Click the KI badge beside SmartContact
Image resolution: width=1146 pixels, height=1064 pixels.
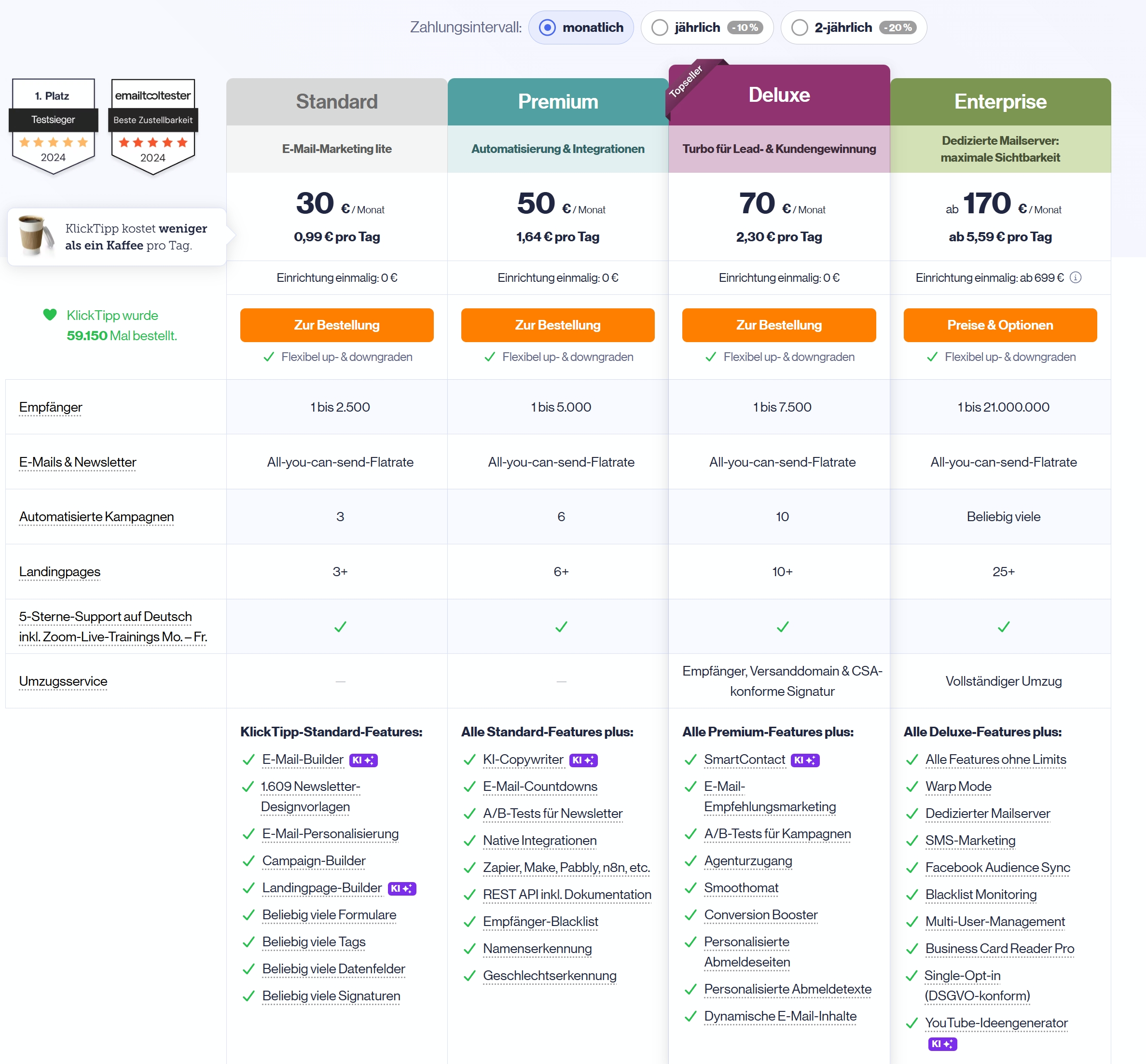point(805,760)
